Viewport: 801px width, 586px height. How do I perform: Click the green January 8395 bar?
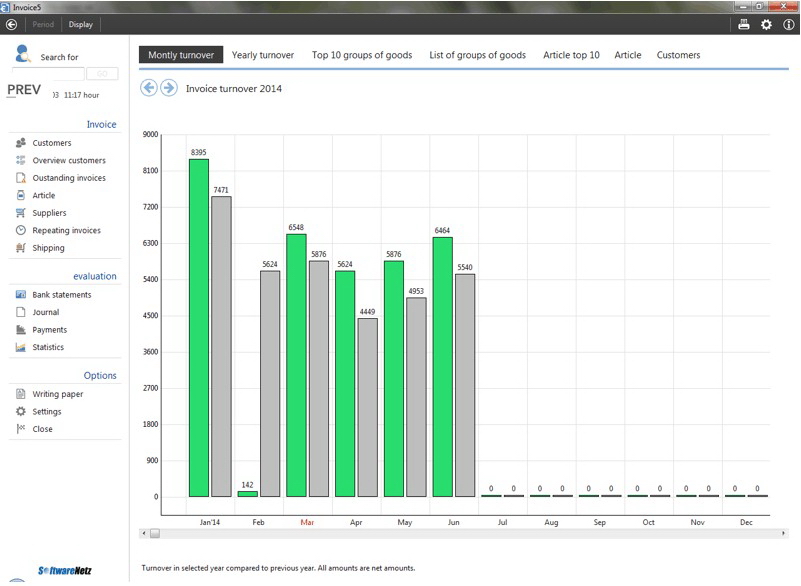(198, 328)
